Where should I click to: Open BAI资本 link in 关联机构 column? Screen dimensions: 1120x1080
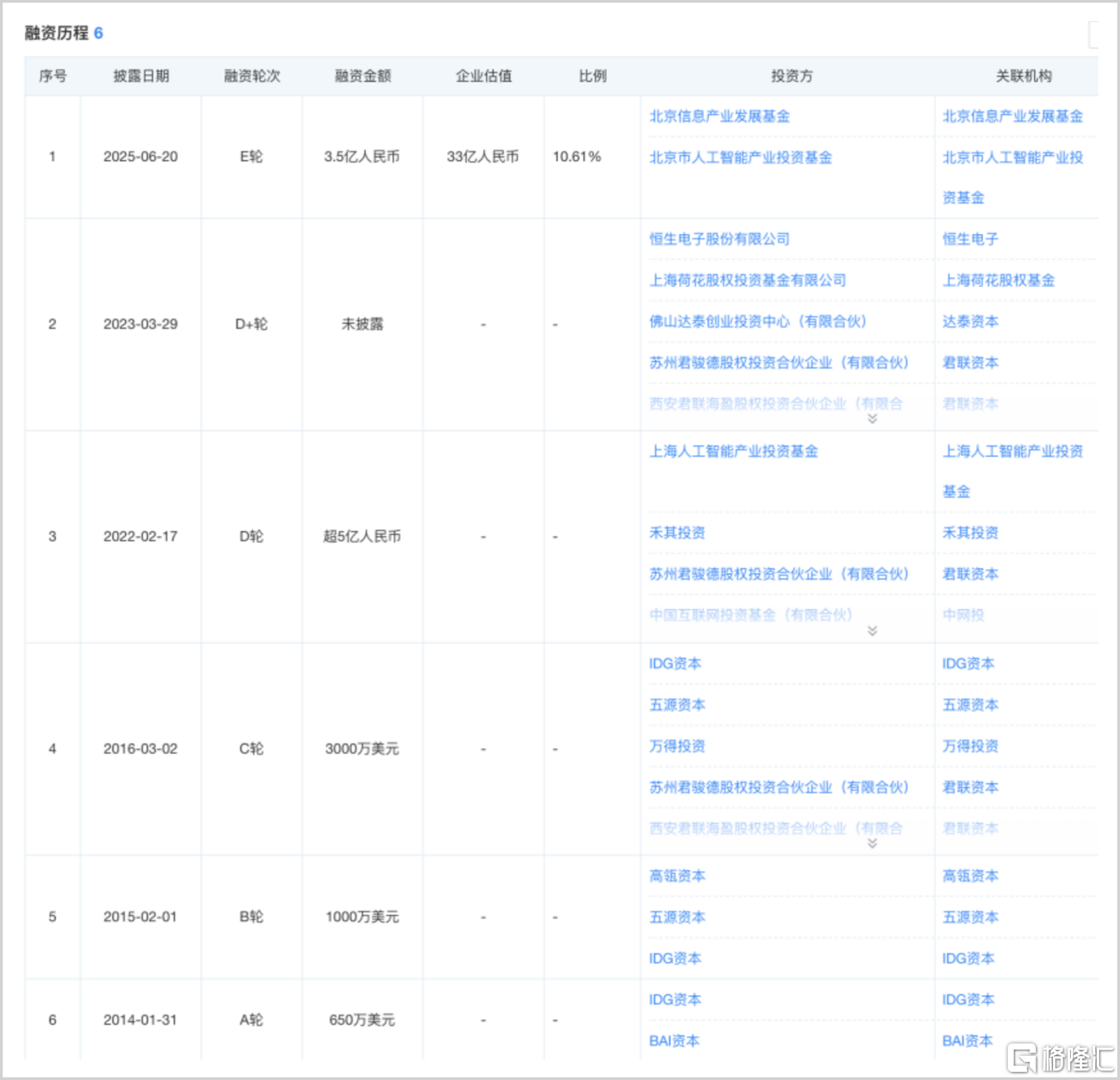[x=967, y=1041]
